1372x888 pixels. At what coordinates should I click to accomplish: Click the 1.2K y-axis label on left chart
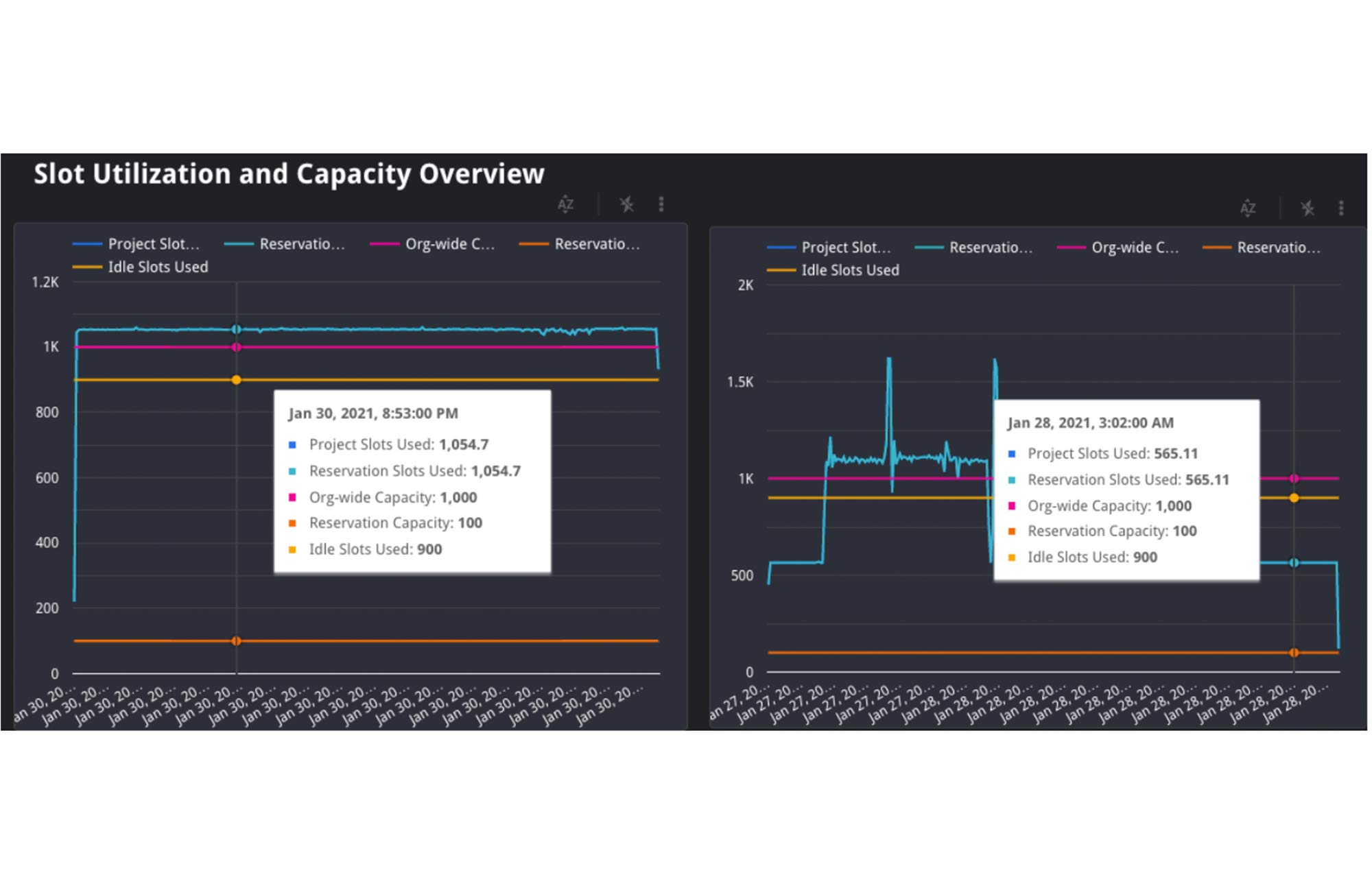coord(45,283)
